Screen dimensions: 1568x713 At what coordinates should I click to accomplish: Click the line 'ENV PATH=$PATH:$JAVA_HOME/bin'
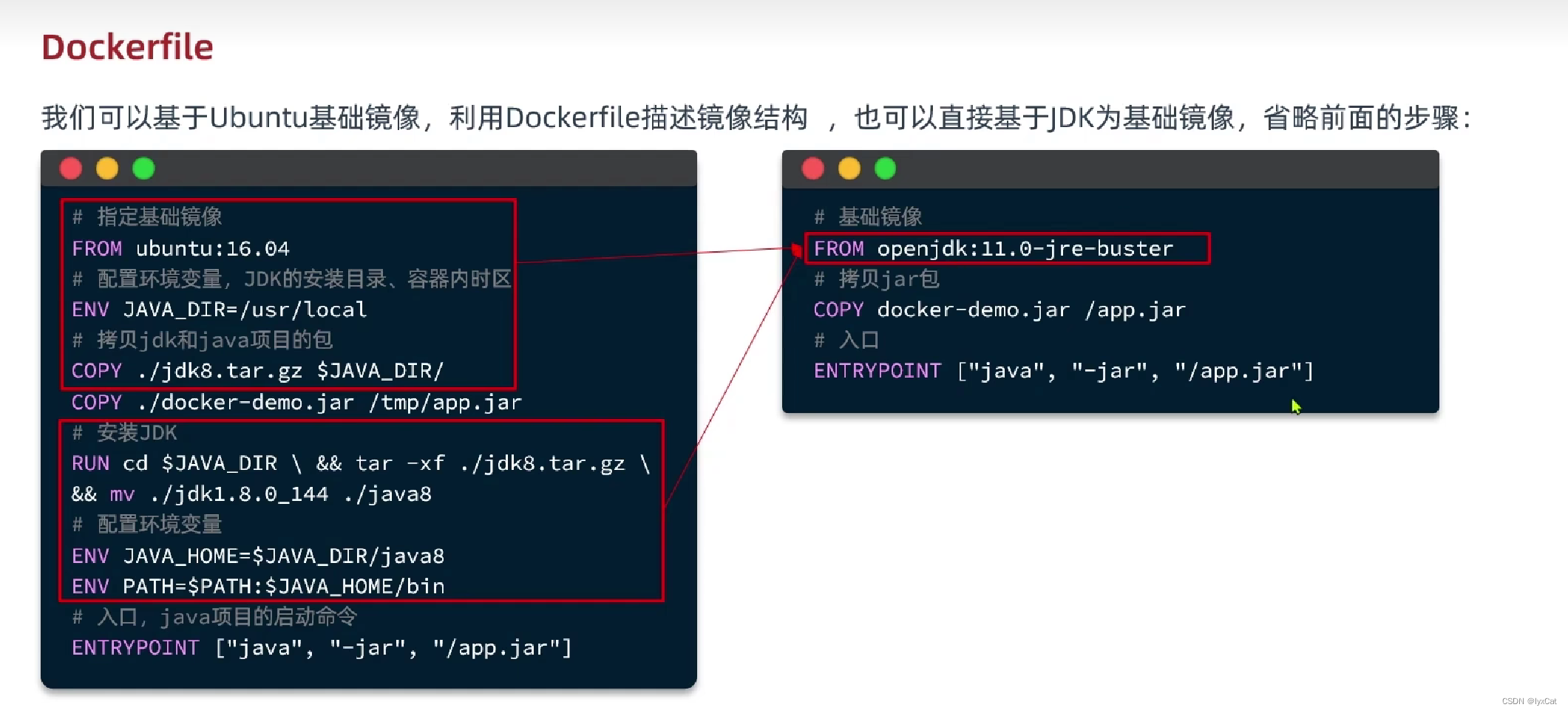[x=258, y=587]
